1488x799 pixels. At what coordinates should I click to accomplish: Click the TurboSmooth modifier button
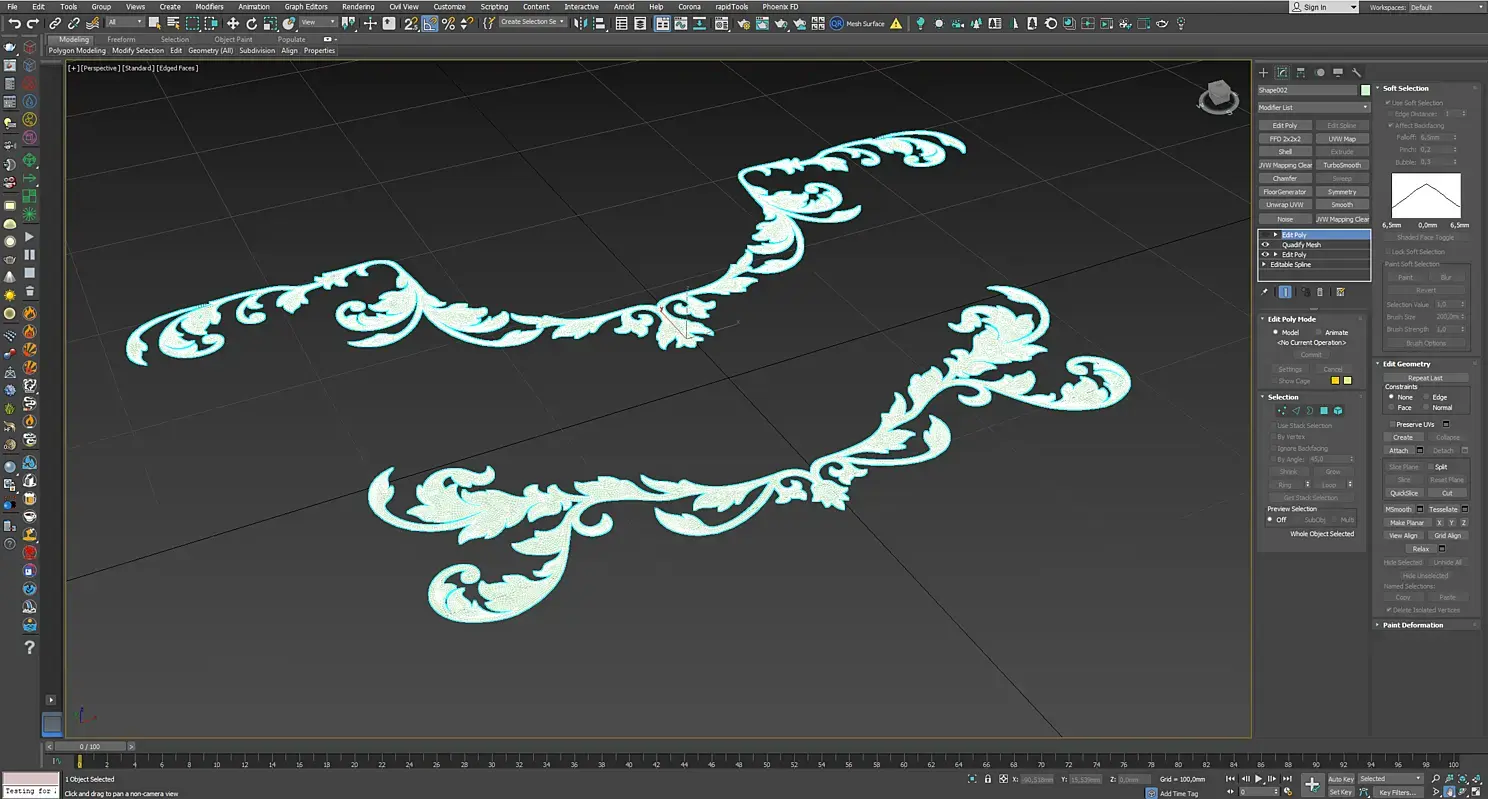[x=1341, y=165]
